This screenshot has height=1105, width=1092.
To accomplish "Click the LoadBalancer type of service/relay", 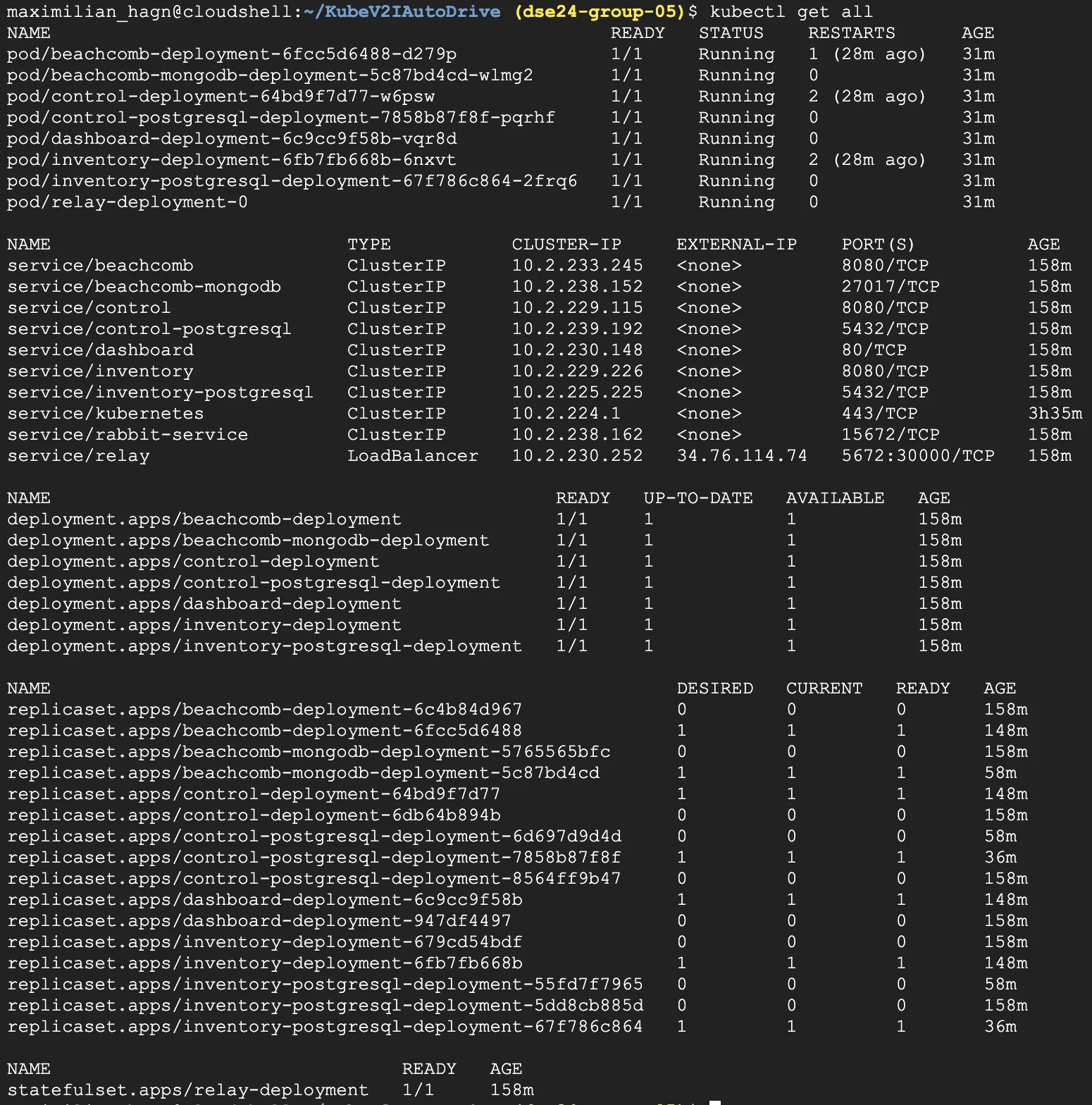I will click(412, 456).
